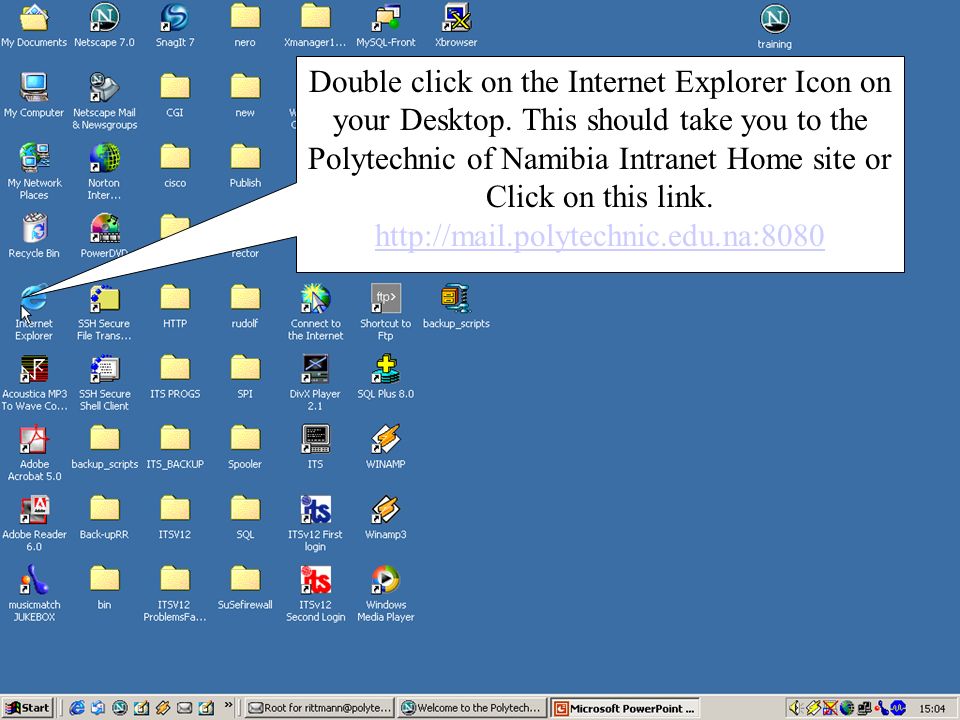Viewport: 960px width, 720px height.
Task: Click the Winamp Quick Launch icon
Action: (163, 708)
